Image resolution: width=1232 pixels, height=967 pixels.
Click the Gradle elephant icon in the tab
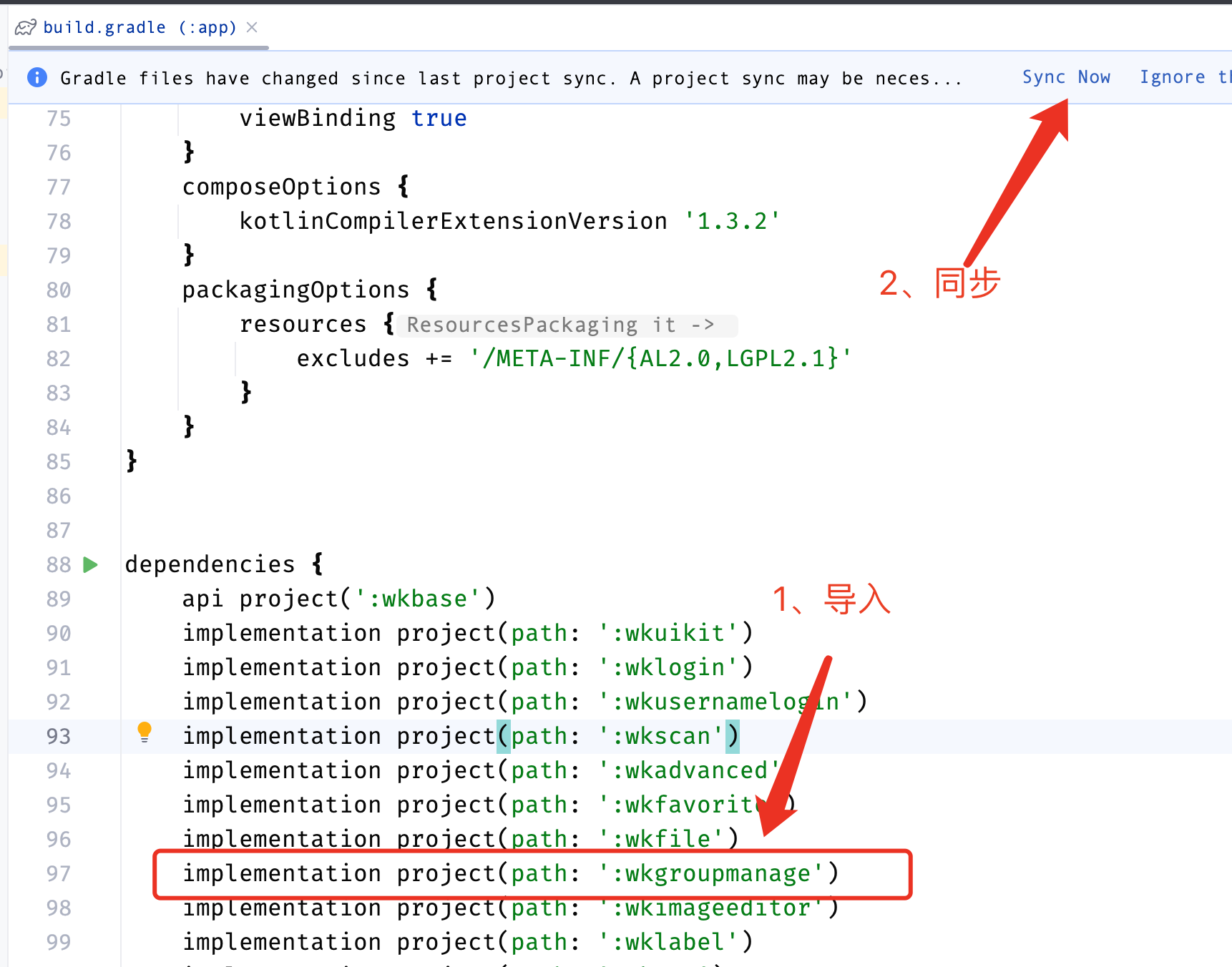click(25, 28)
